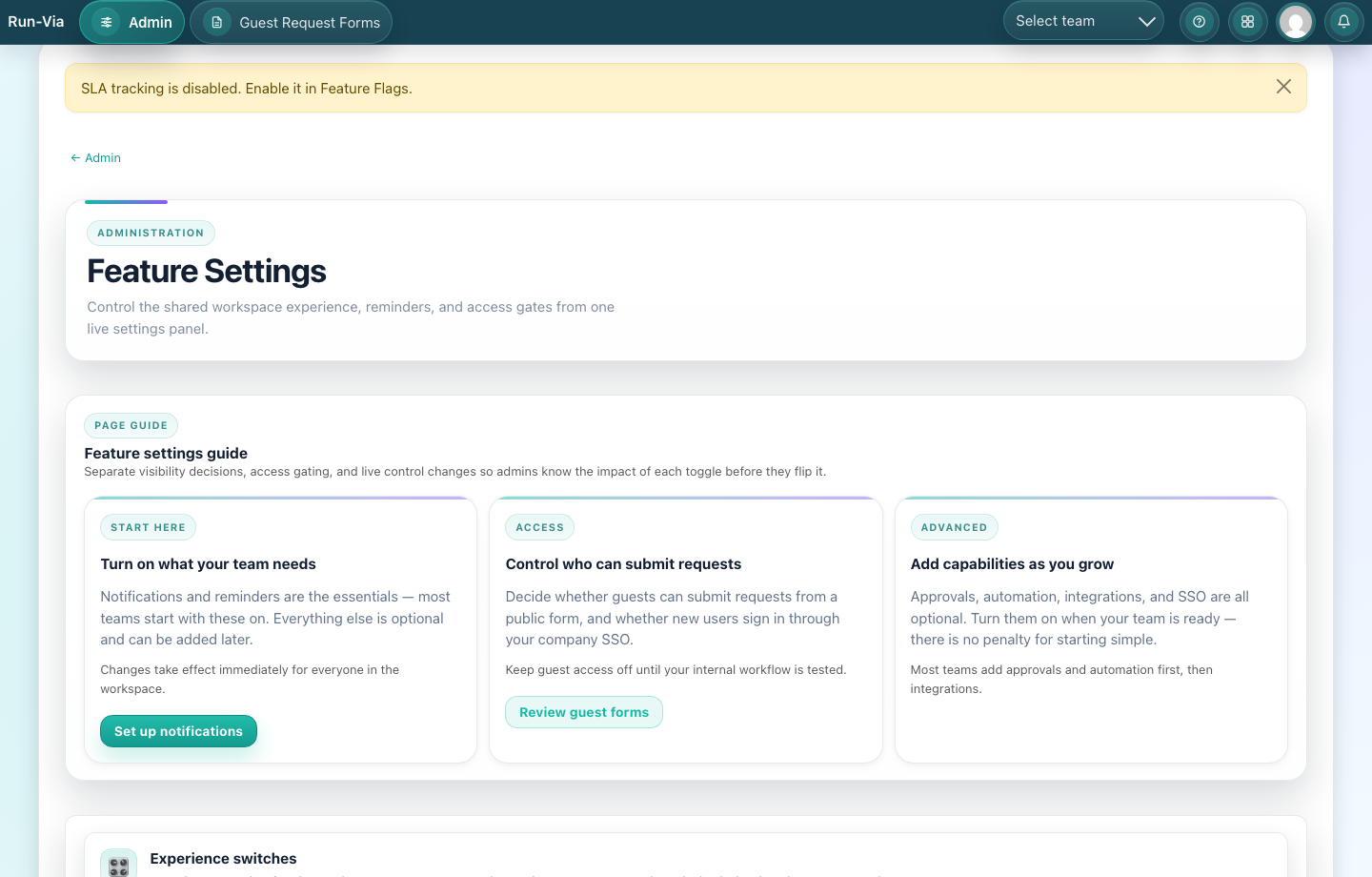Click the Review guest forms button
Image resolution: width=1372 pixels, height=877 pixels.
(584, 712)
